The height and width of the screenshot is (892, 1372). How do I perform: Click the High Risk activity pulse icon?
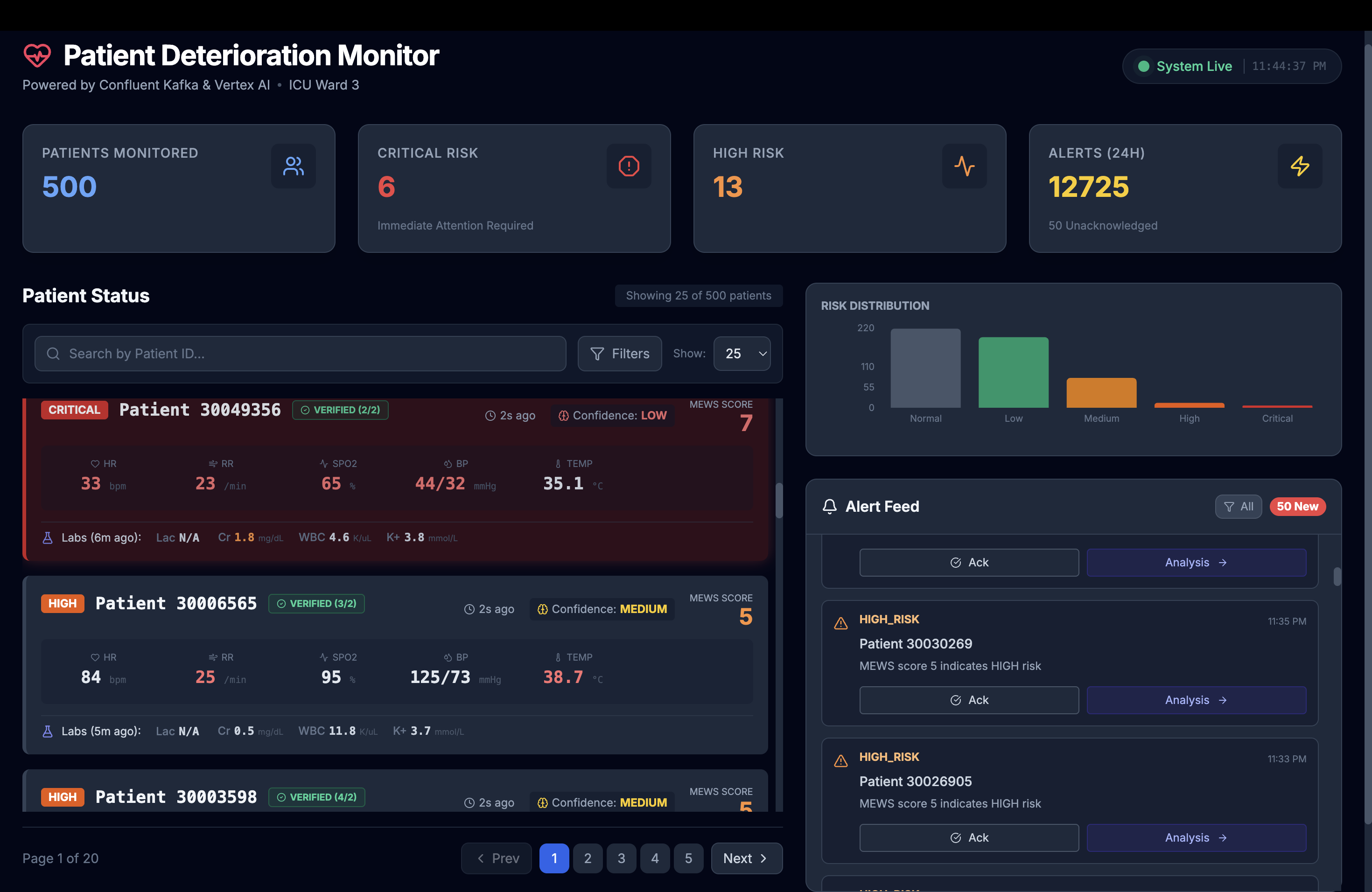pos(964,166)
